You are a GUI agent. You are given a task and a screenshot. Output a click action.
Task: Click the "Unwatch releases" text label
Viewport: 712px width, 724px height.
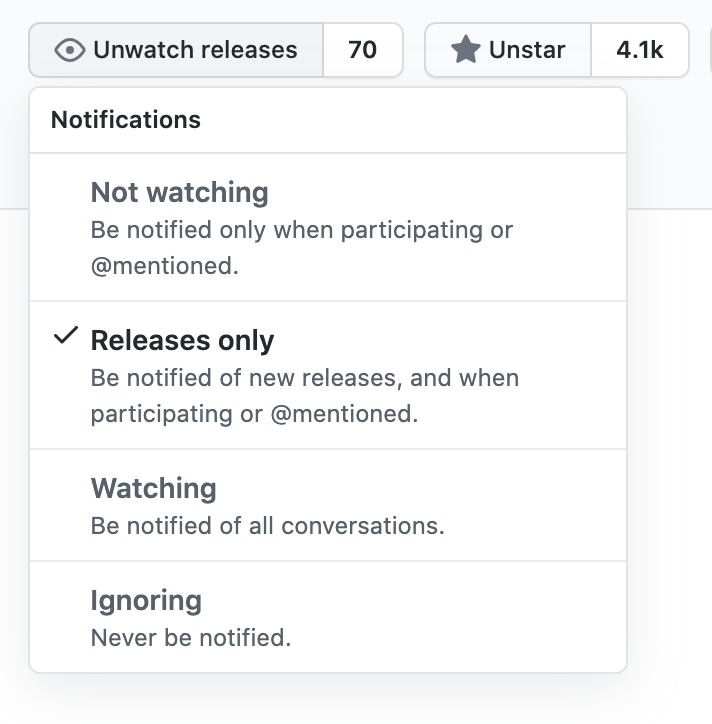(x=195, y=50)
